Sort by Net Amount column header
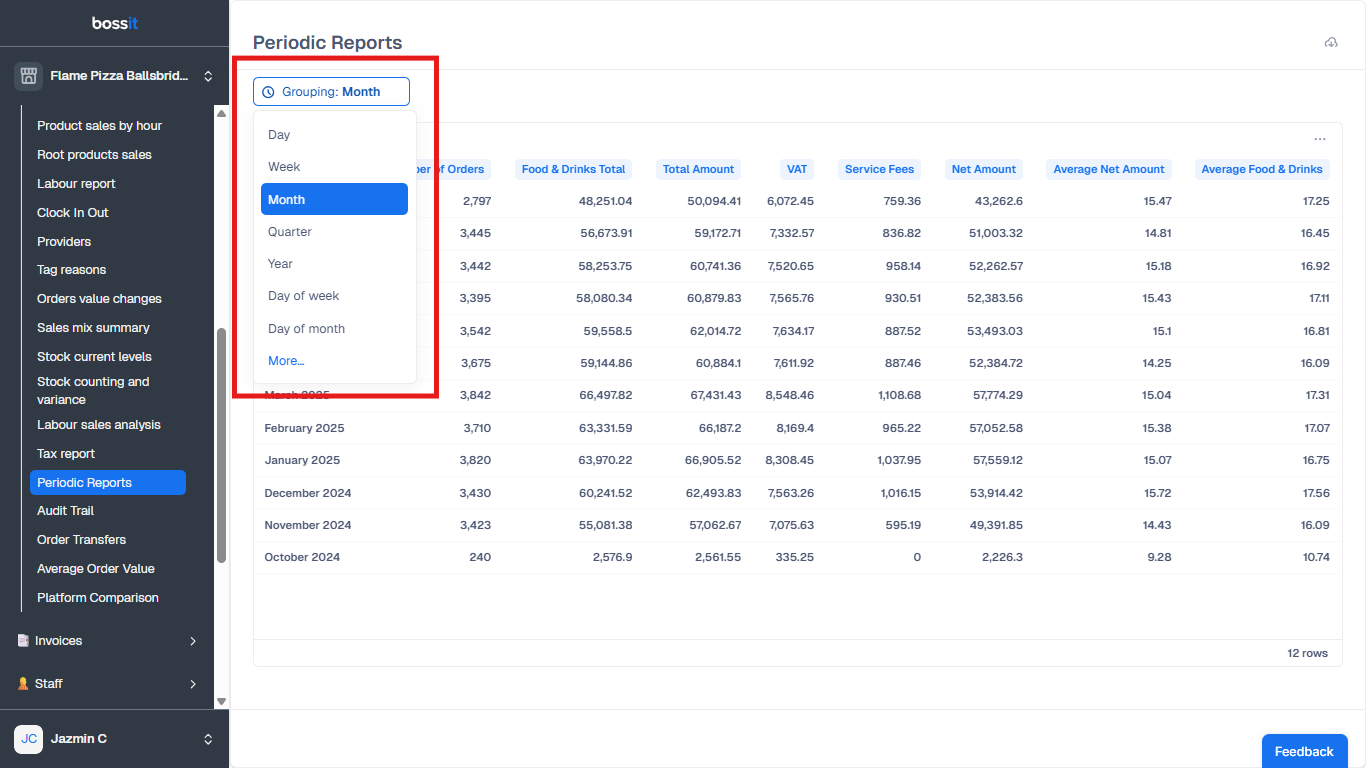The width and height of the screenshot is (1366, 768). (x=983, y=169)
